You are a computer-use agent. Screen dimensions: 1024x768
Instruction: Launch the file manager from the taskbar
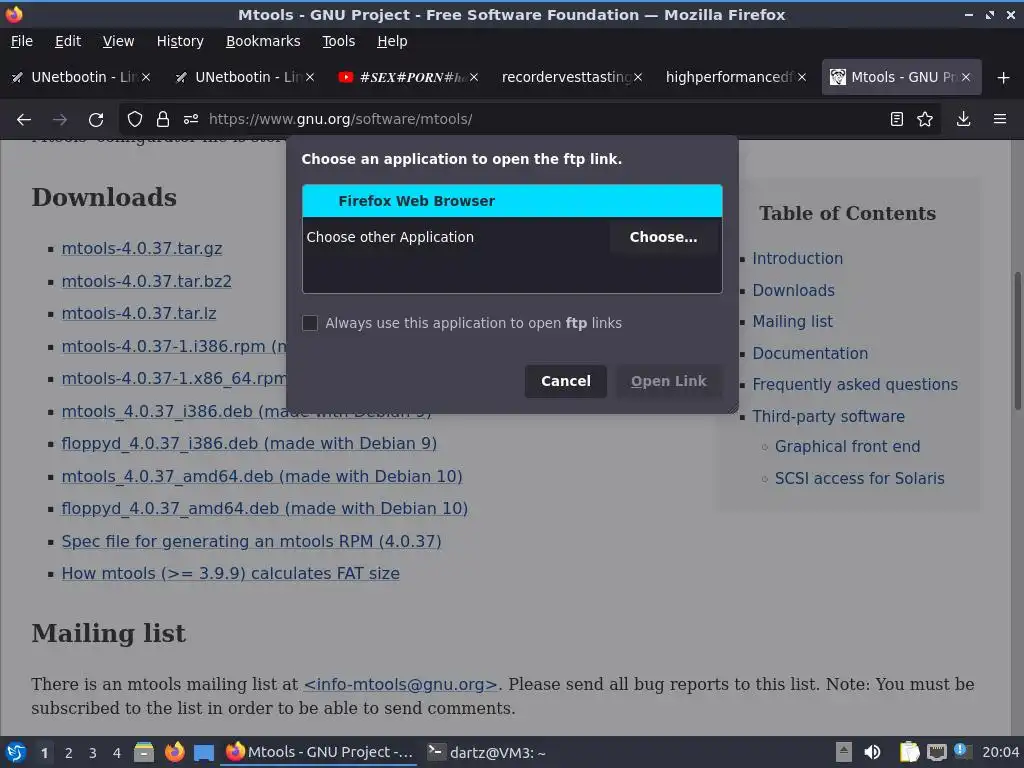click(x=144, y=752)
